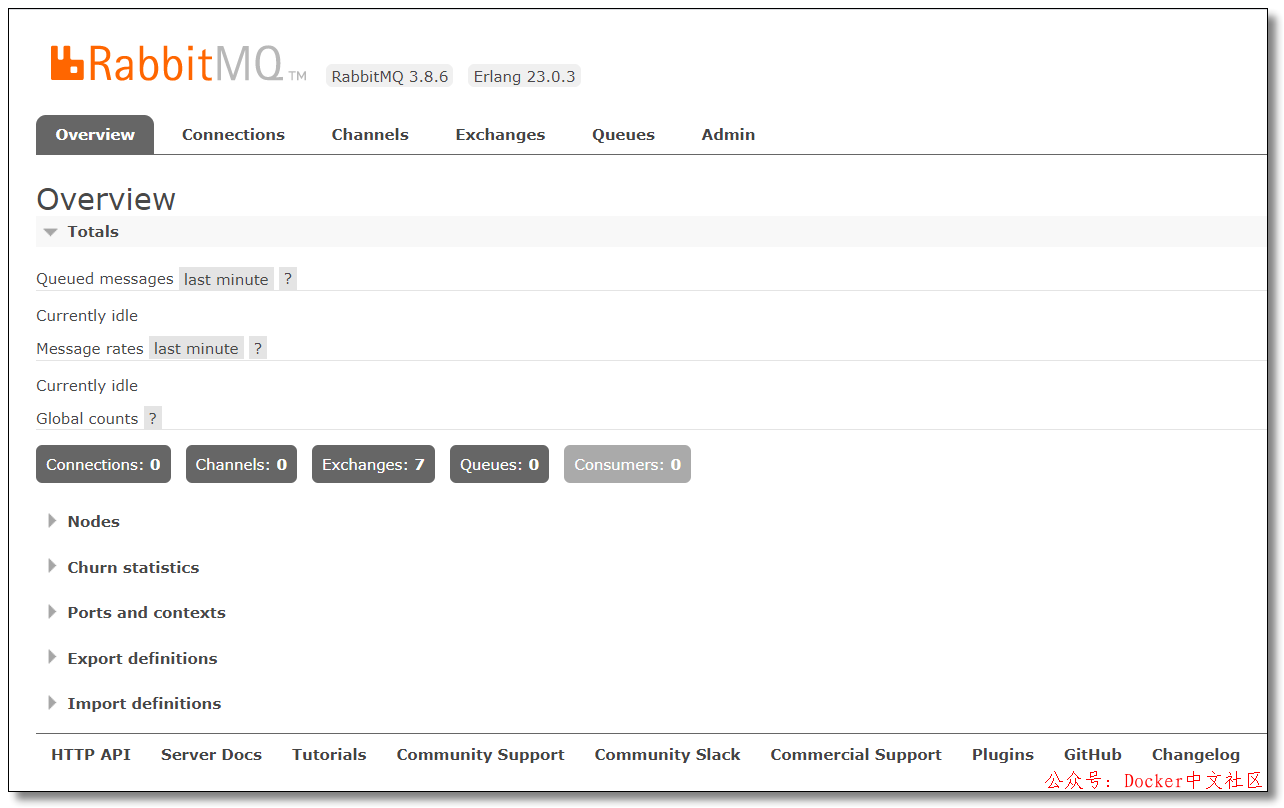Expand the Churn statistics section
Image resolution: width=1284 pixels, height=808 pixels.
tap(133, 567)
